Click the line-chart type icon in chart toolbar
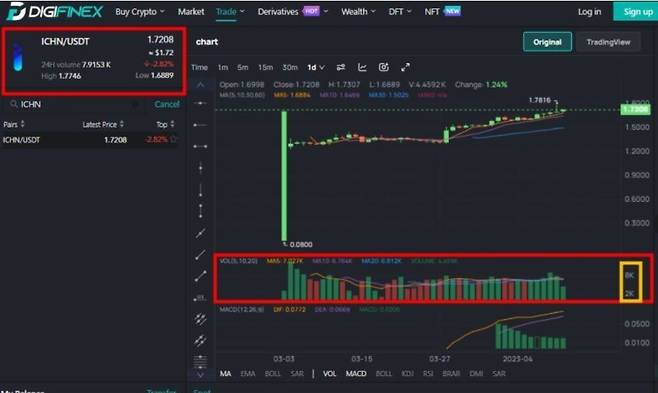 362,67
